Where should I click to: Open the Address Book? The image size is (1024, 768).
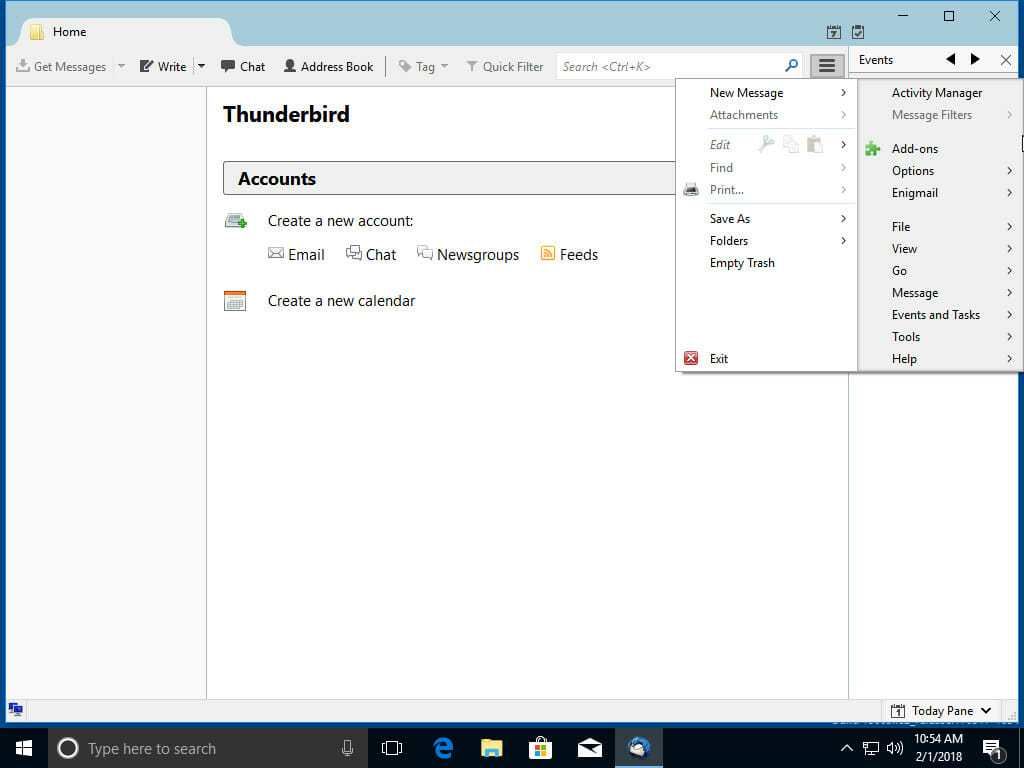(328, 66)
